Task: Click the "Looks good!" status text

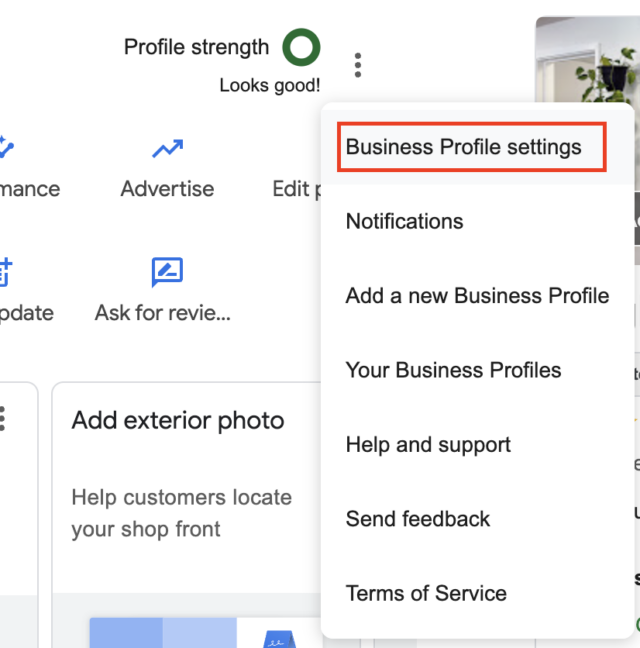Action: [x=270, y=86]
